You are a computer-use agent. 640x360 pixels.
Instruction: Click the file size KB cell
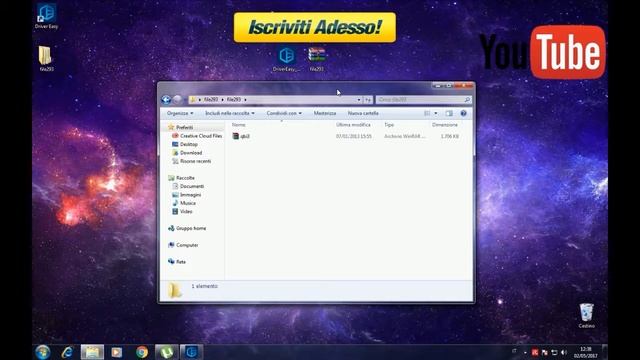click(450, 136)
